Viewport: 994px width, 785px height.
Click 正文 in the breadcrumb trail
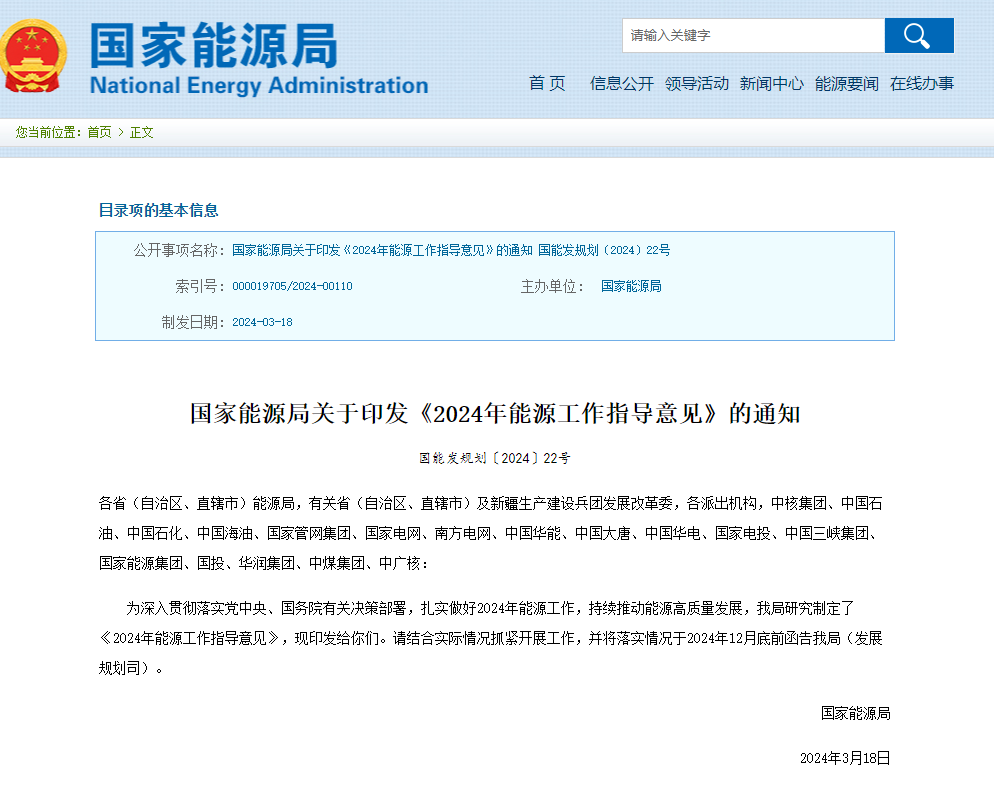(x=142, y=133)
